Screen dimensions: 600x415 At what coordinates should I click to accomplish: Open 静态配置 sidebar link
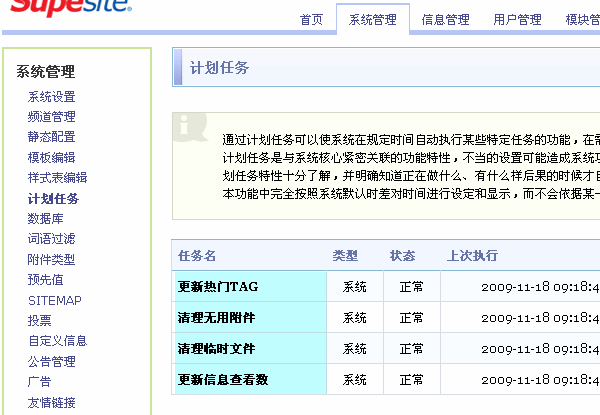click(51, 137)
